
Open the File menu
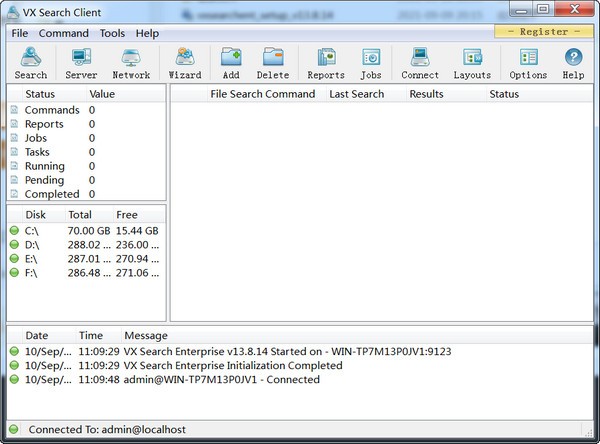(20, 33)
